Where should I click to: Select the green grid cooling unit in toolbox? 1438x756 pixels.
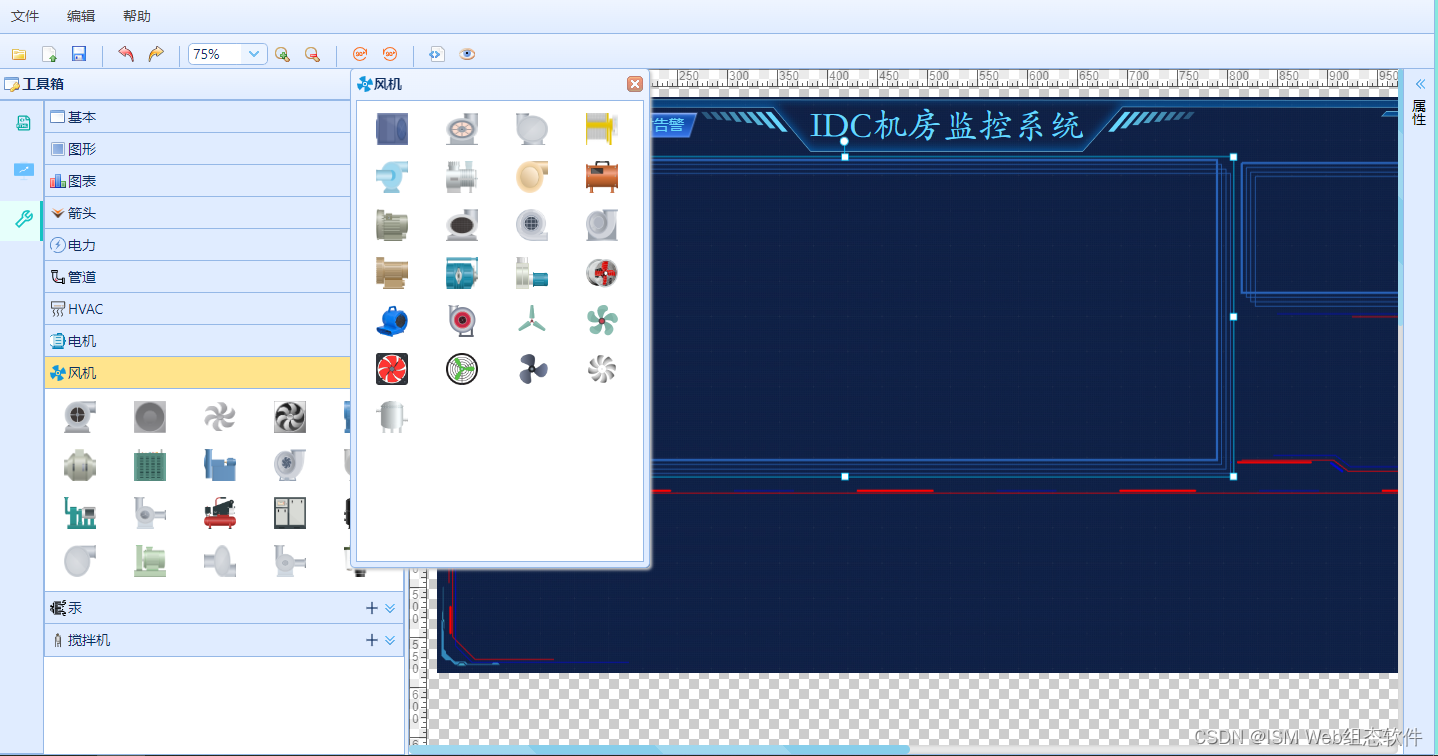pos(150,465)
